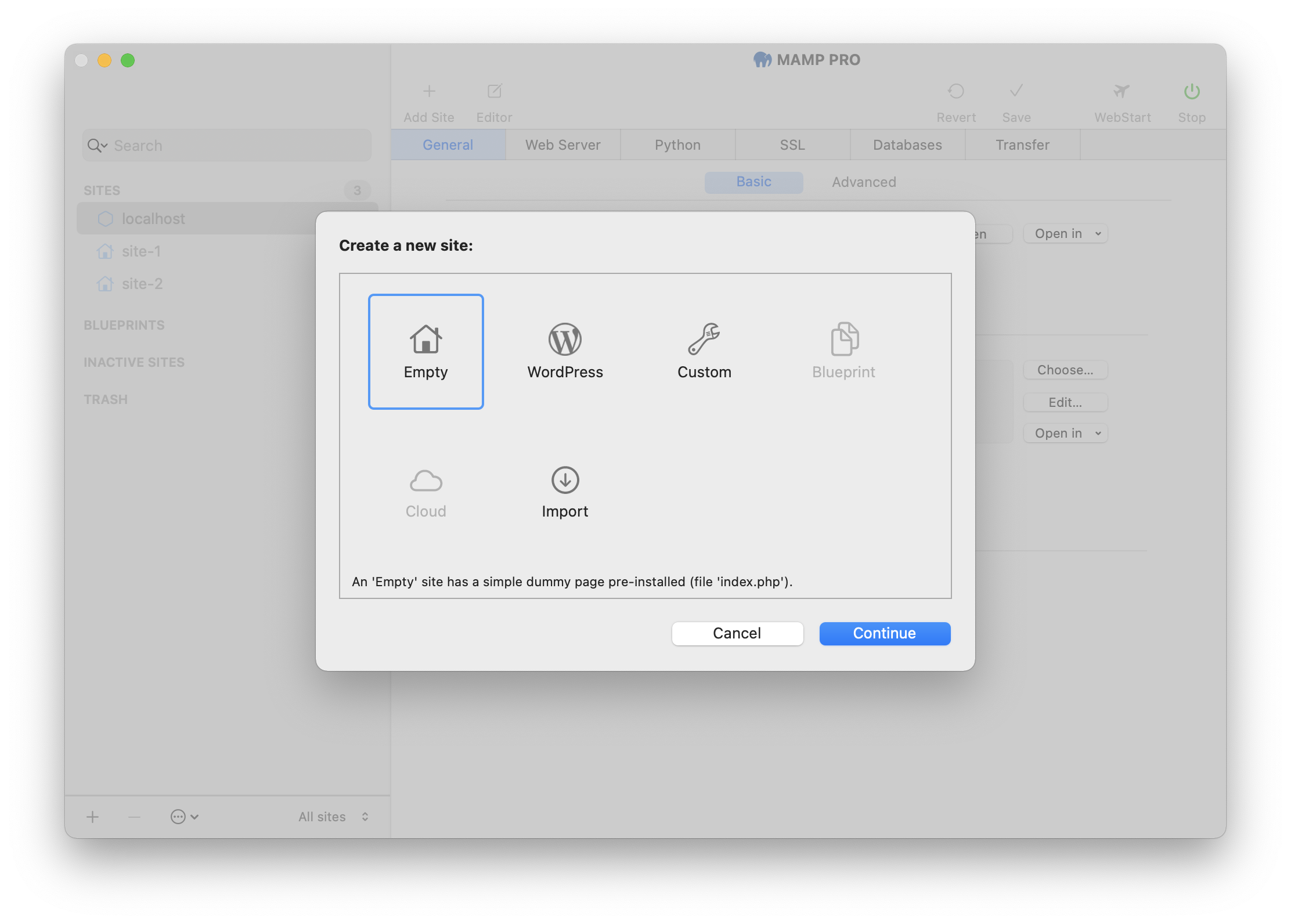The height and width of the screenshot is (924, 1291).
Task: Cancel the new site dialog
Action: pyautogui.click(x=737, y=633)
